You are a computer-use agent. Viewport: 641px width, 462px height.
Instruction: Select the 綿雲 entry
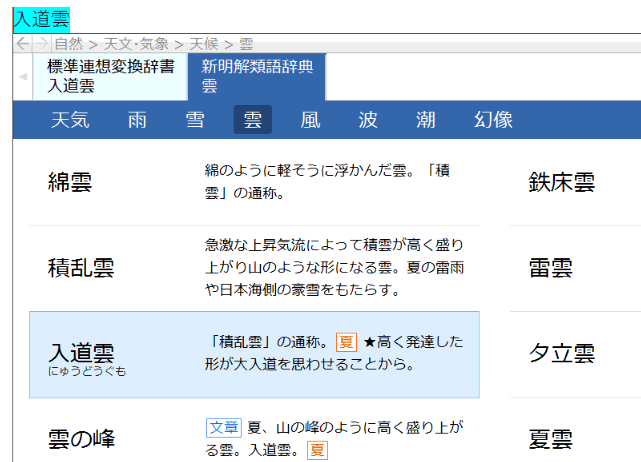[254, 182]
